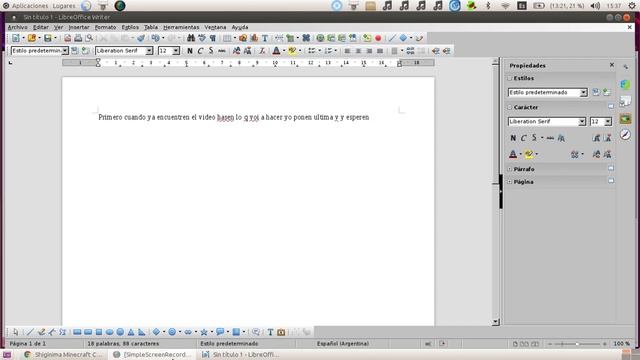Select the freeform line tool in drawing toolbar
Viewport: 640px width, 360px height.
pyautogui.click(x=41, y=332)
